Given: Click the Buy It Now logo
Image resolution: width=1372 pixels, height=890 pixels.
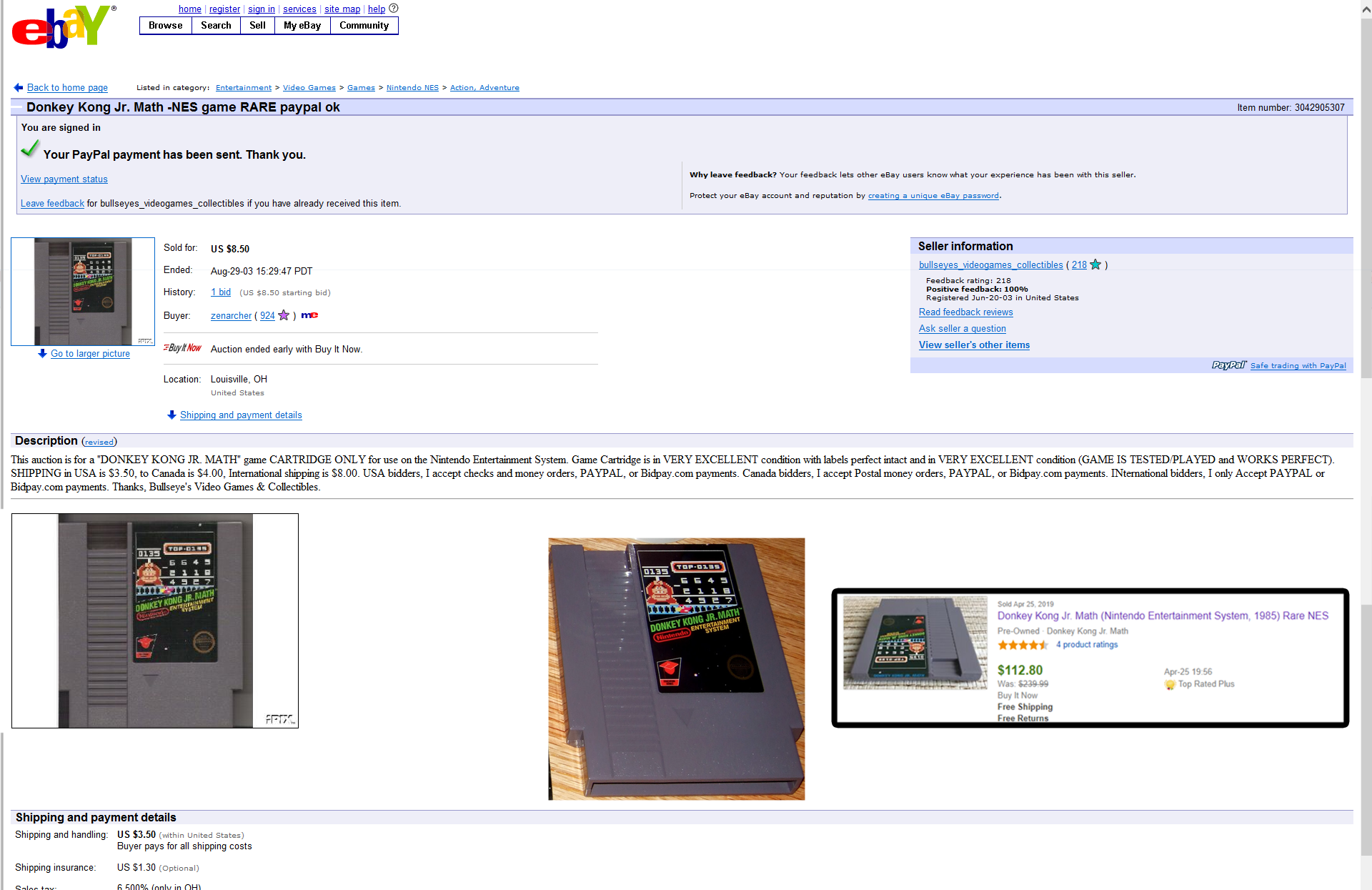Looking at the screenshot, I should [183, 348].
